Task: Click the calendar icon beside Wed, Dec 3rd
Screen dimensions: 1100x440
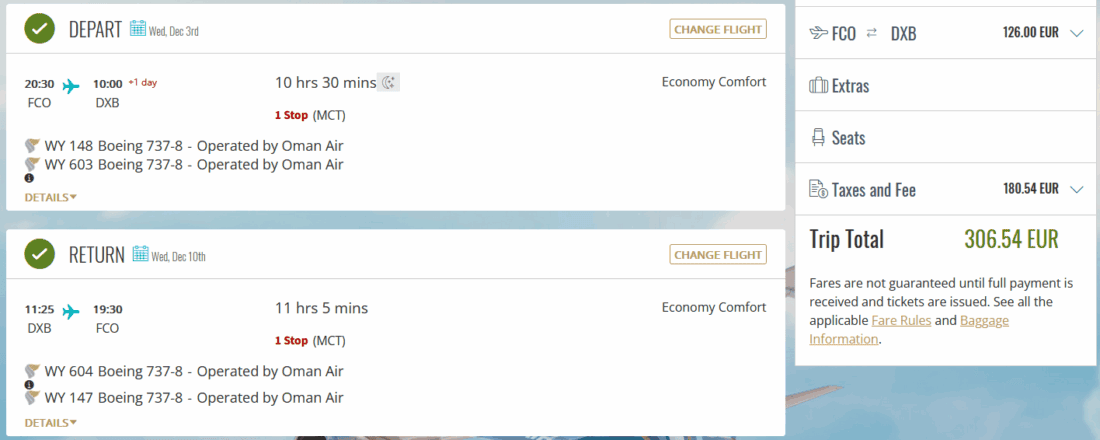Action: (138, 29)
